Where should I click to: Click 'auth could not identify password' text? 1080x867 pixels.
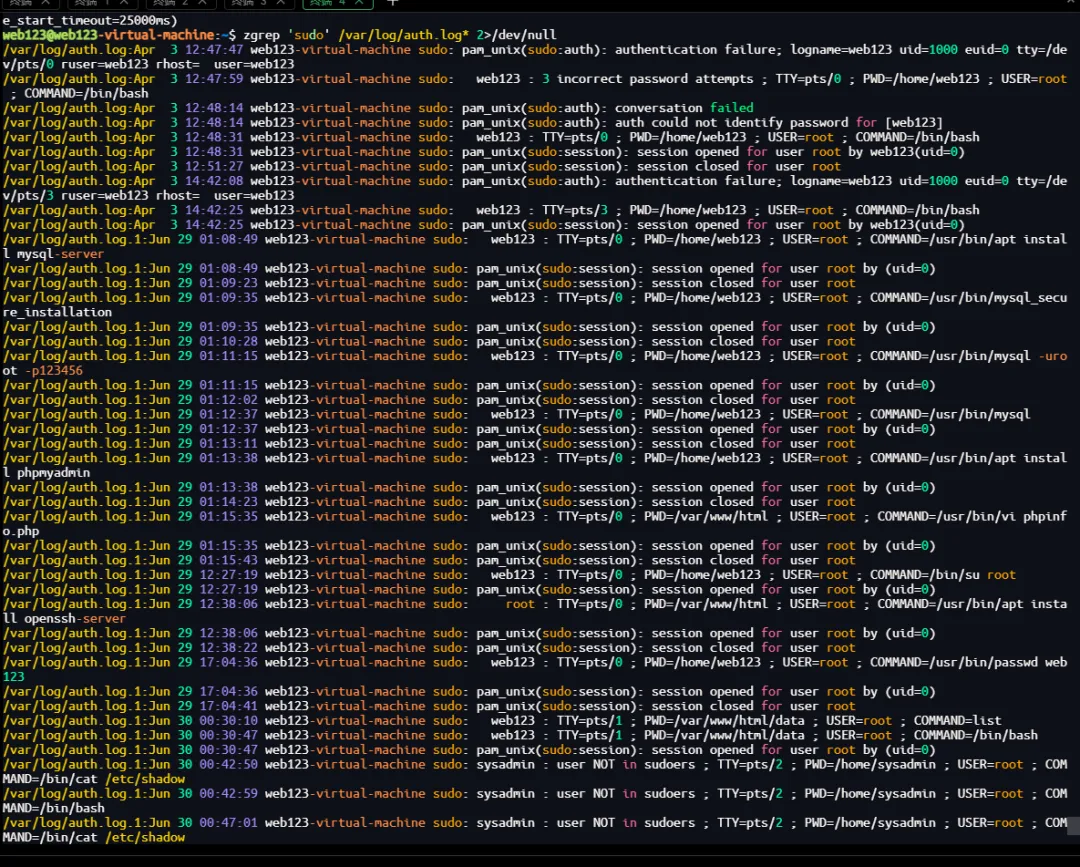click(731, 123)
